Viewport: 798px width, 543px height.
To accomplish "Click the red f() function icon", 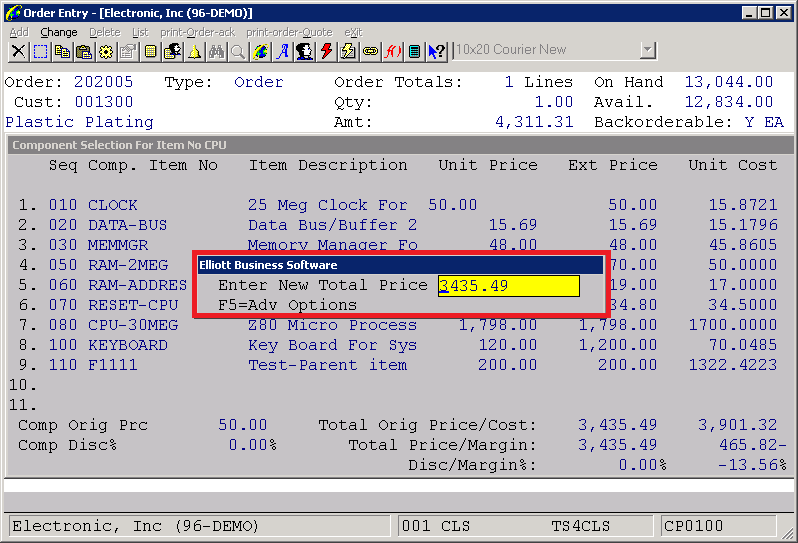I will click(x=392, y=51).
